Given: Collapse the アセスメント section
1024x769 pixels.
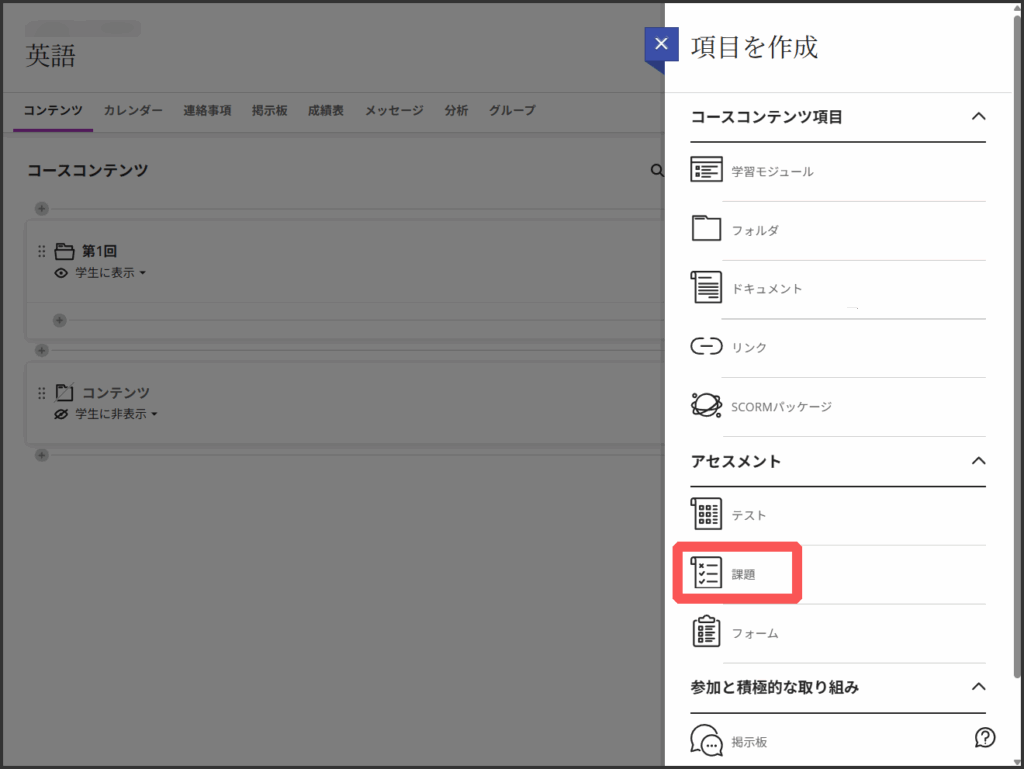Looking at the screenshot, I should (x=979, y=461).
